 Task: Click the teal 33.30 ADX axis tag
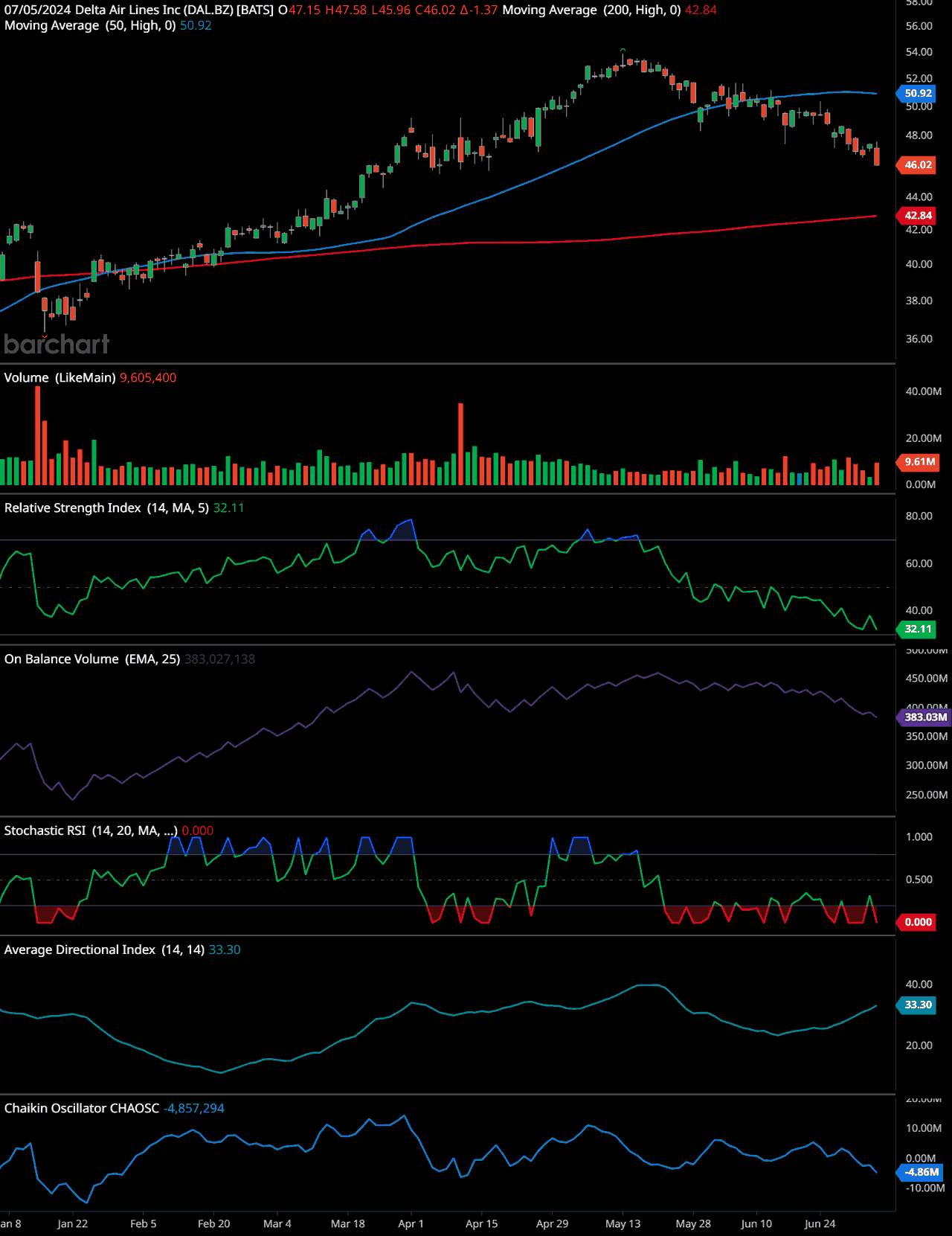click(x=918, y=1005)
